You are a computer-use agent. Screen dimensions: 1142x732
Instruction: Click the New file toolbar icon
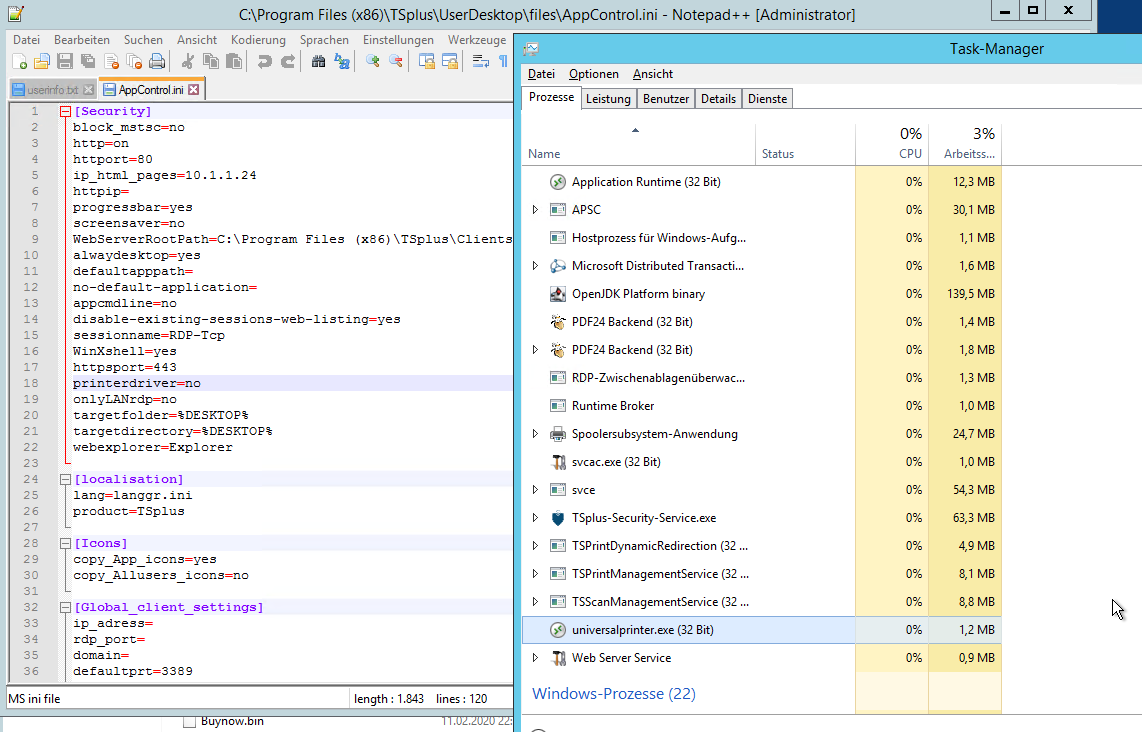tap(19, 62)
